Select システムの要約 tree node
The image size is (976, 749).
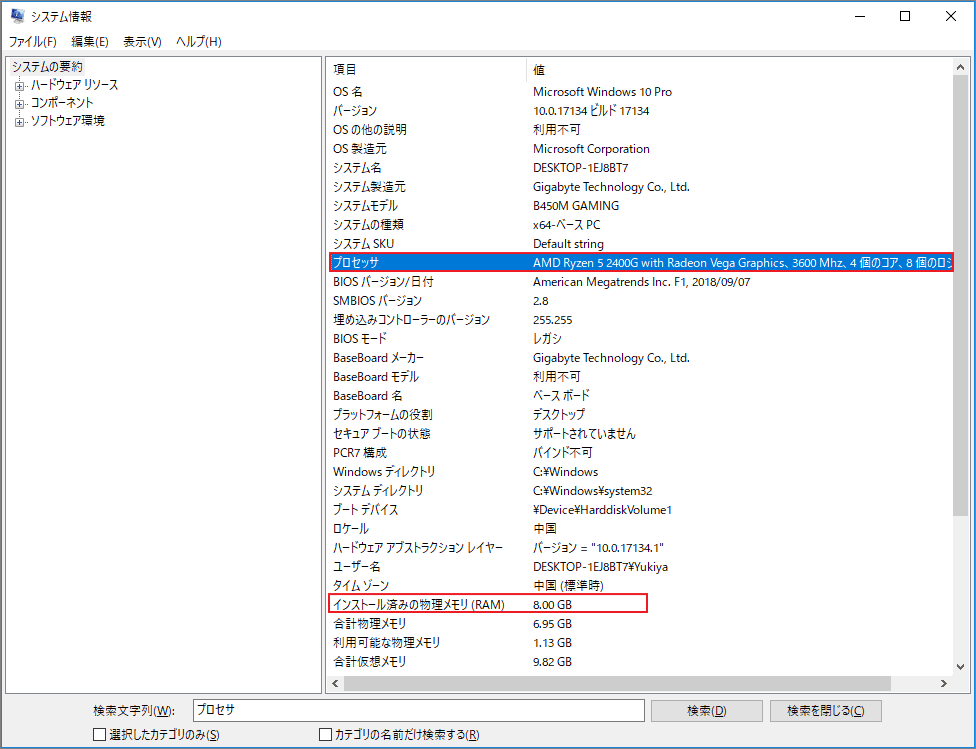47,67
